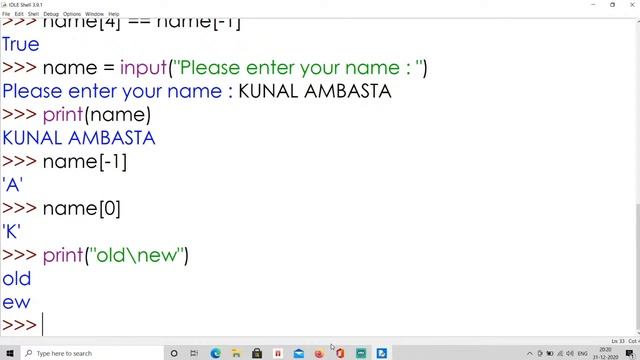The image size is (640, 360).
Task: Click the shell vertical scrollbar thumb
Action: 637,267
